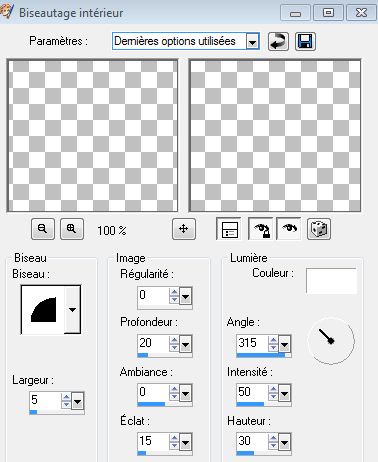This screenshot has width=378, height=462.
Task: Open the Hauteur slider dropdown
Action: click(x=284, y=442)
